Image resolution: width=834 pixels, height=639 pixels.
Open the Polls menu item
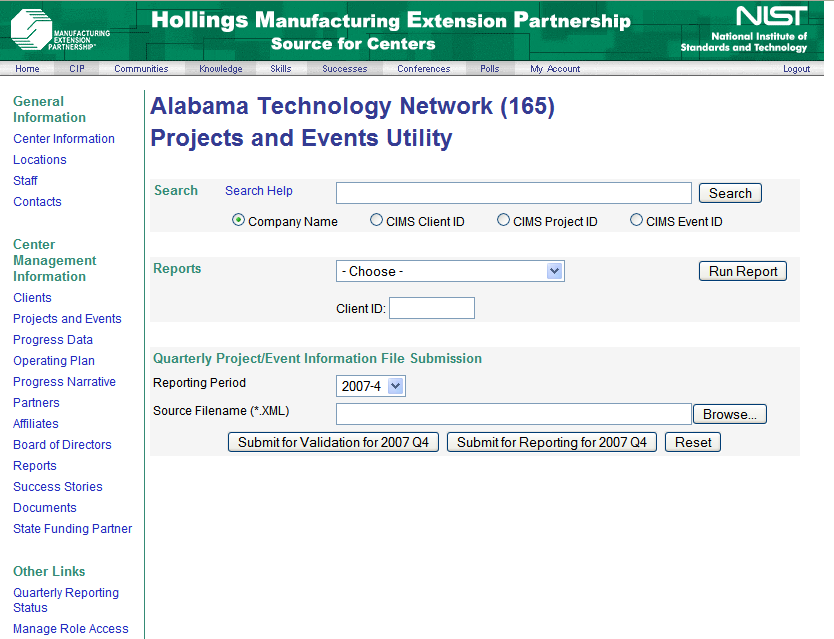coord(489,69)
